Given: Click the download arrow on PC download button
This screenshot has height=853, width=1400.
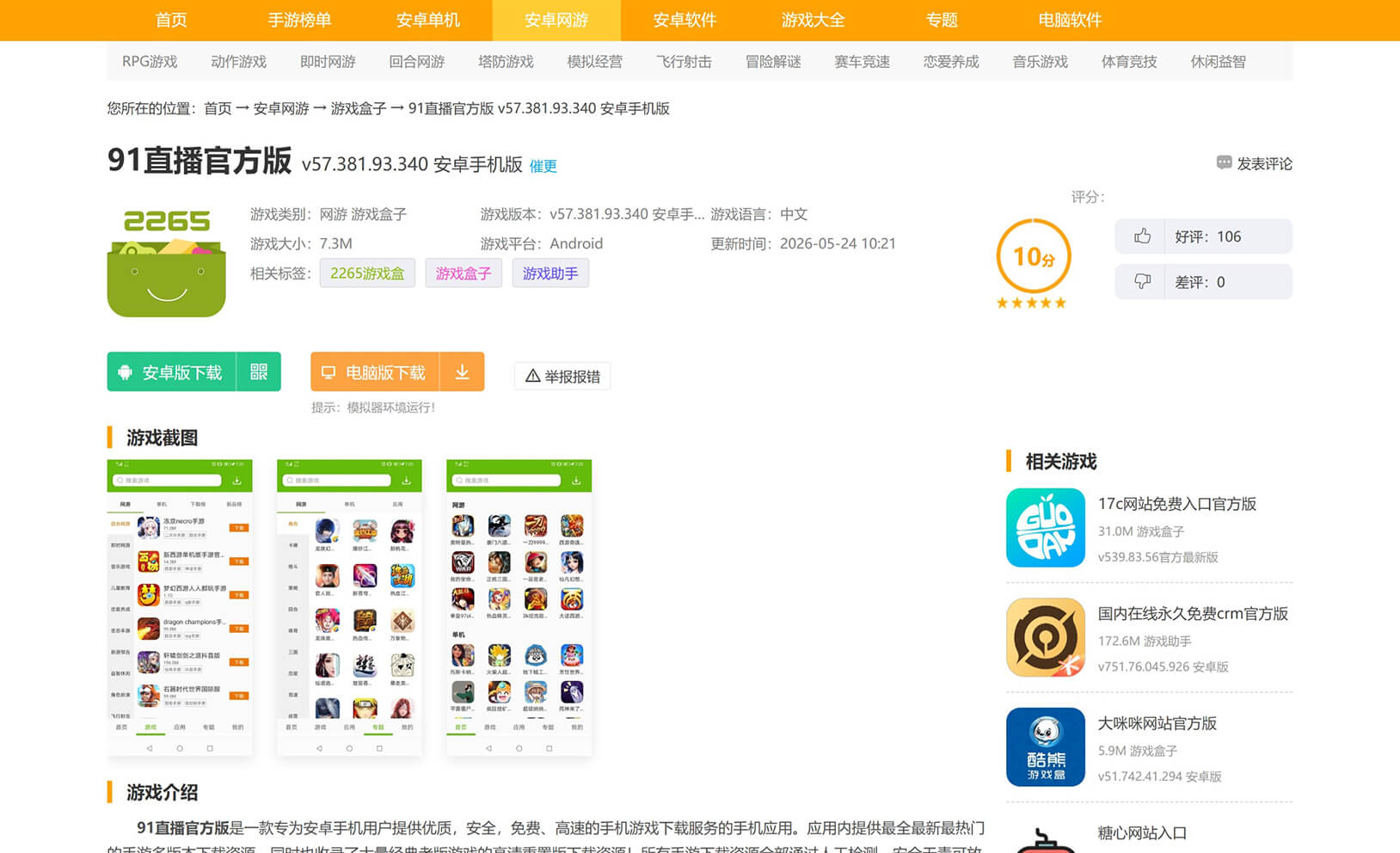Looking at the screenshot, I should [x=462, y=371].
